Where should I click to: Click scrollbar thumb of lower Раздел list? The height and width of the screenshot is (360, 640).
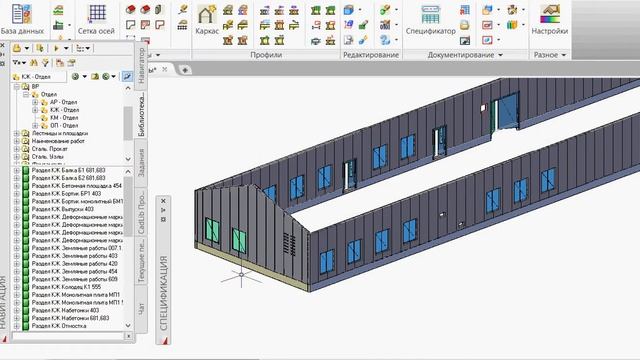click(x=128, y=207)
